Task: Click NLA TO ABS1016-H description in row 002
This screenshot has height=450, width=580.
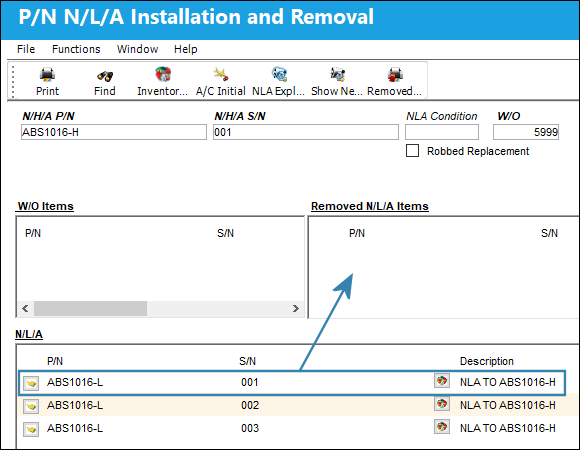Action: [x=508, y=405]
